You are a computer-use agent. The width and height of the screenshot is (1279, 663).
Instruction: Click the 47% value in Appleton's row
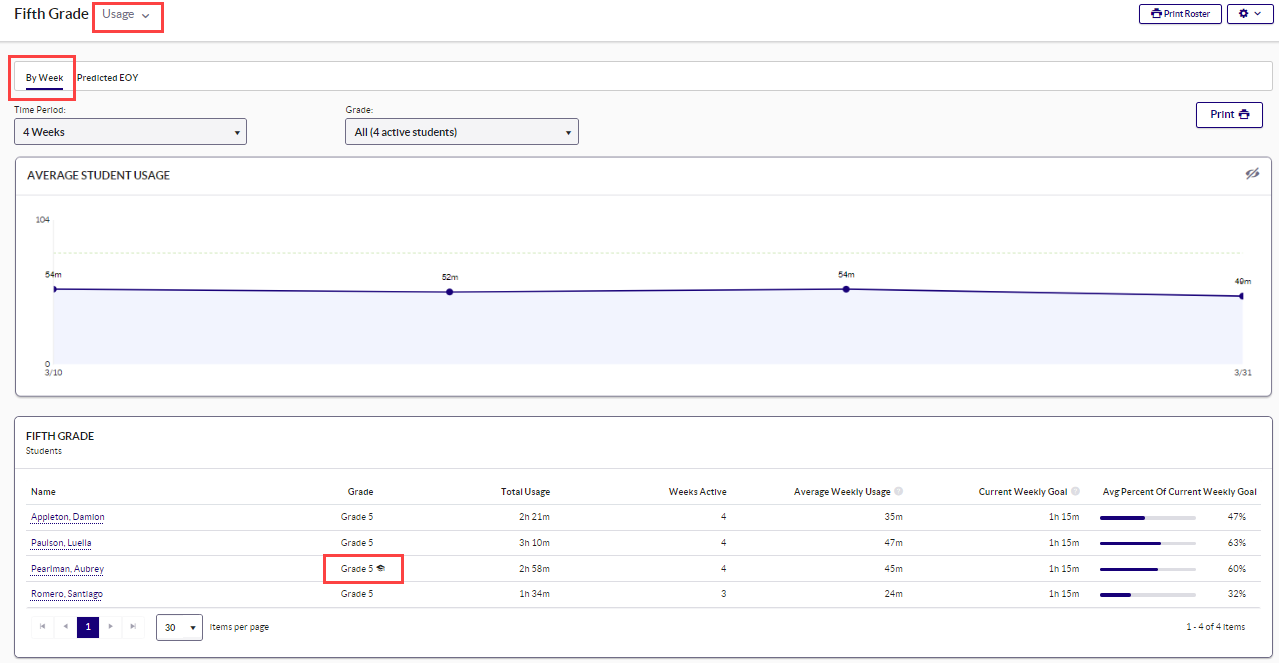1237,517
